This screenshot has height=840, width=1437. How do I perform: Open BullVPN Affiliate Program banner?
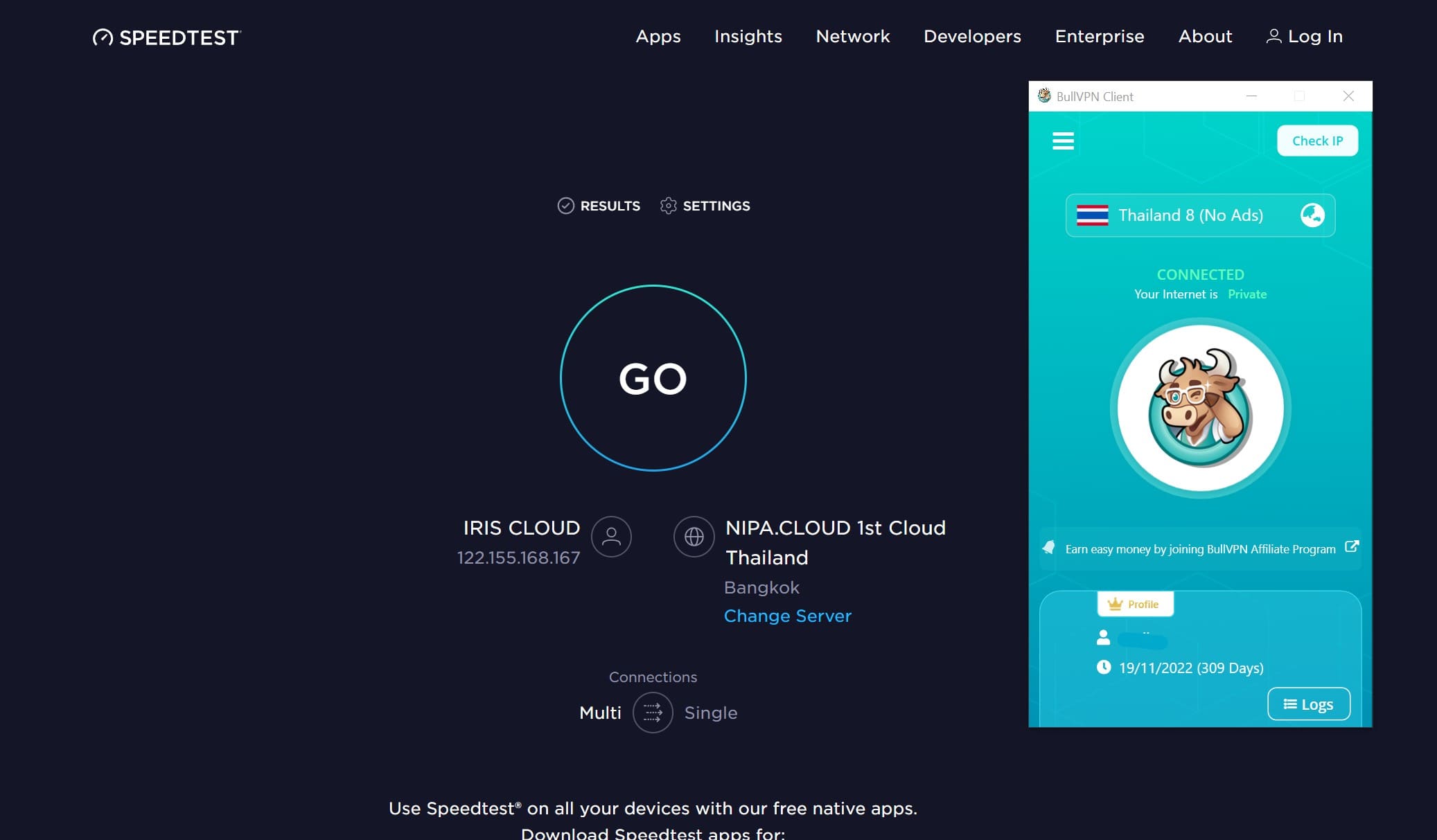tap(1200, 548)
